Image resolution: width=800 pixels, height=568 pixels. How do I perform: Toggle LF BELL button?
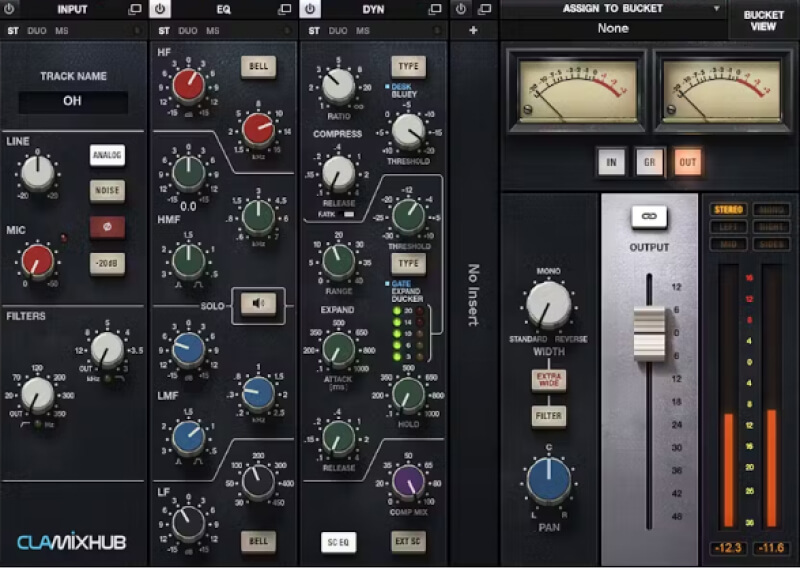click(258, 541)
